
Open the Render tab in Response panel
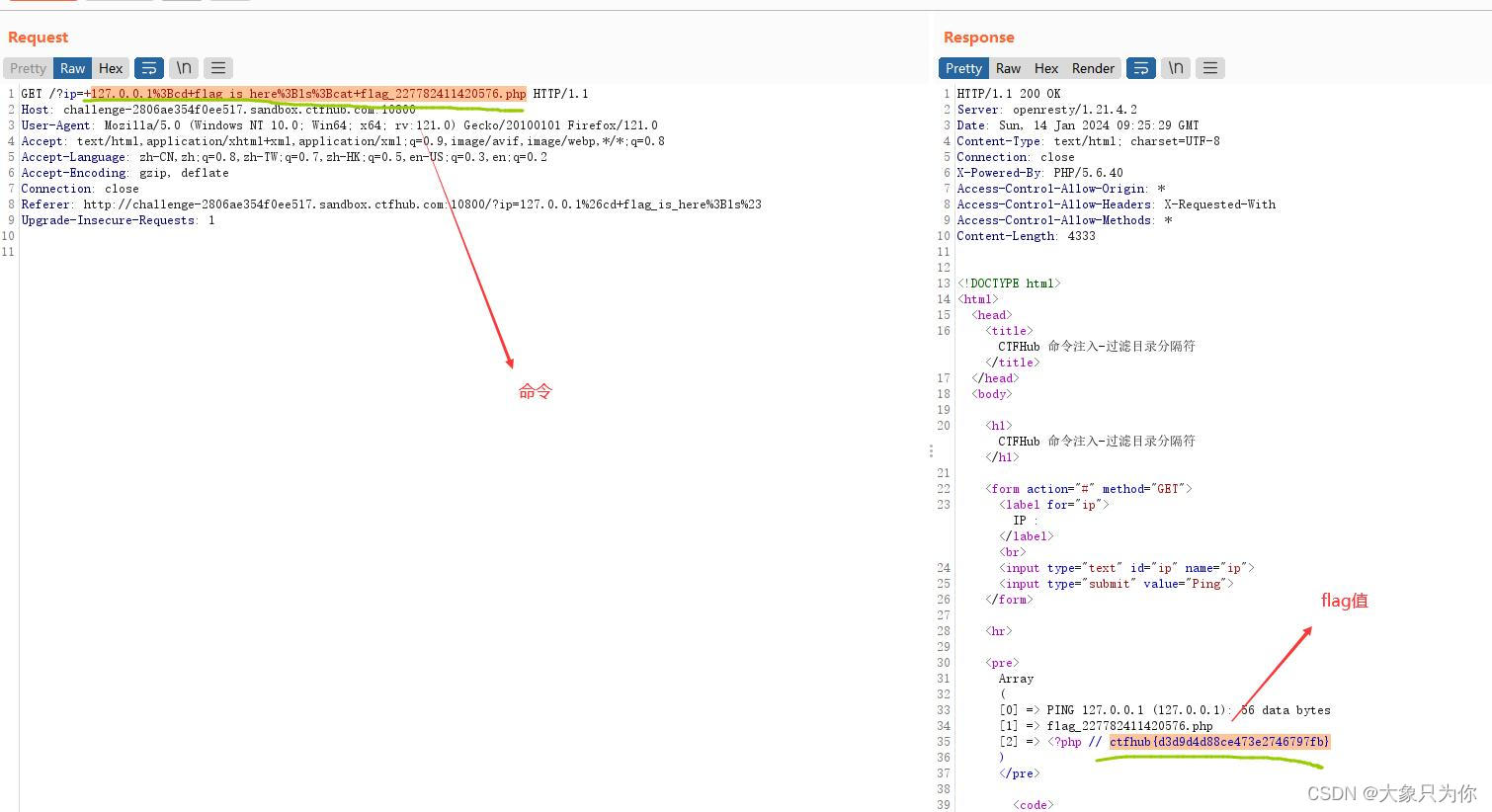point(1093,68)
